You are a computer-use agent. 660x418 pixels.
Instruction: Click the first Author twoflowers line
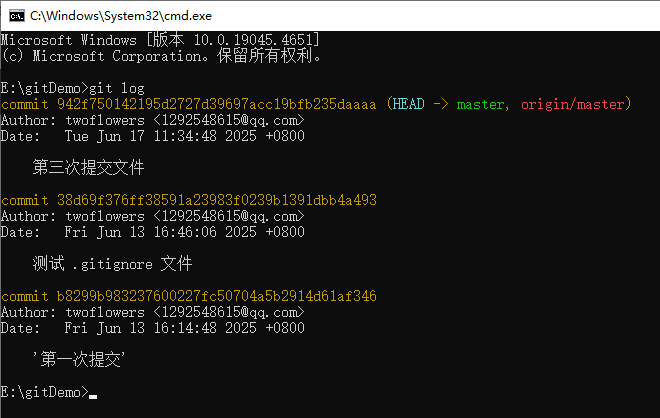[152, 120]
